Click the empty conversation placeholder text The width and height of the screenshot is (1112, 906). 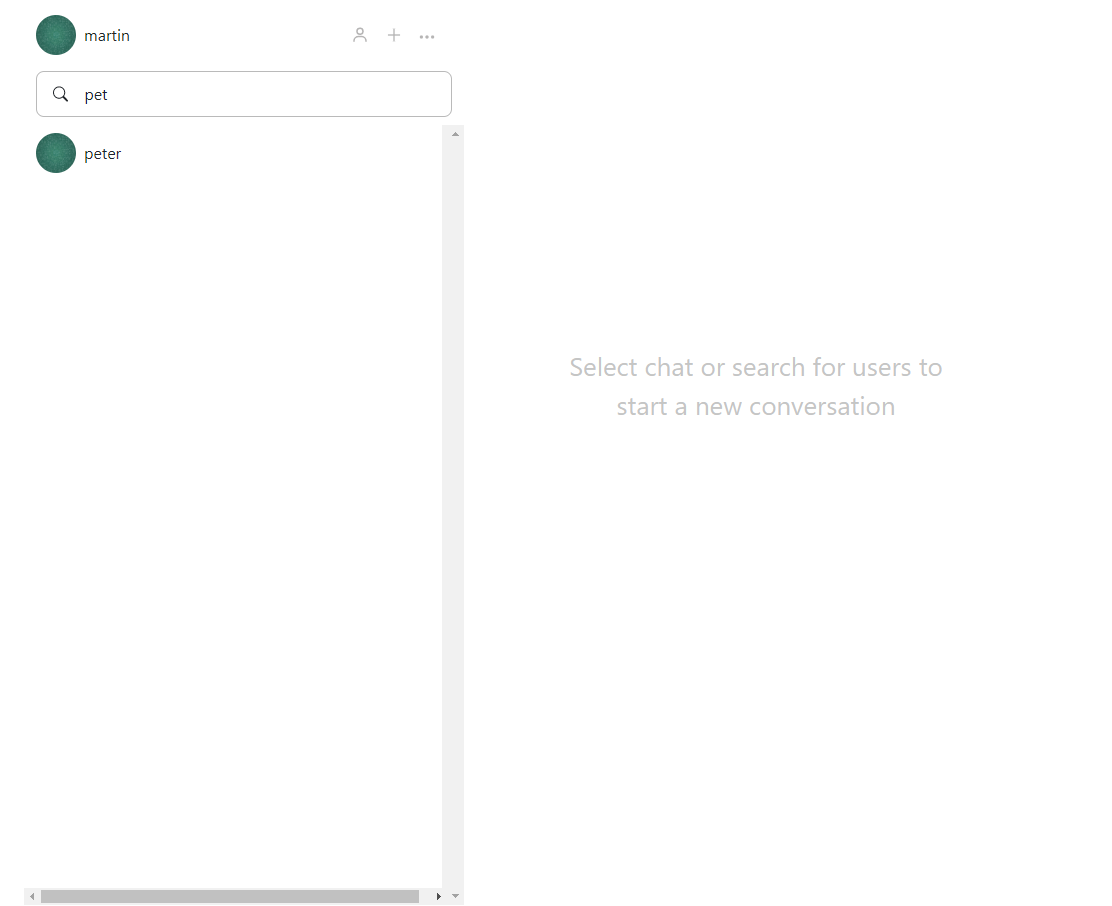755,386
